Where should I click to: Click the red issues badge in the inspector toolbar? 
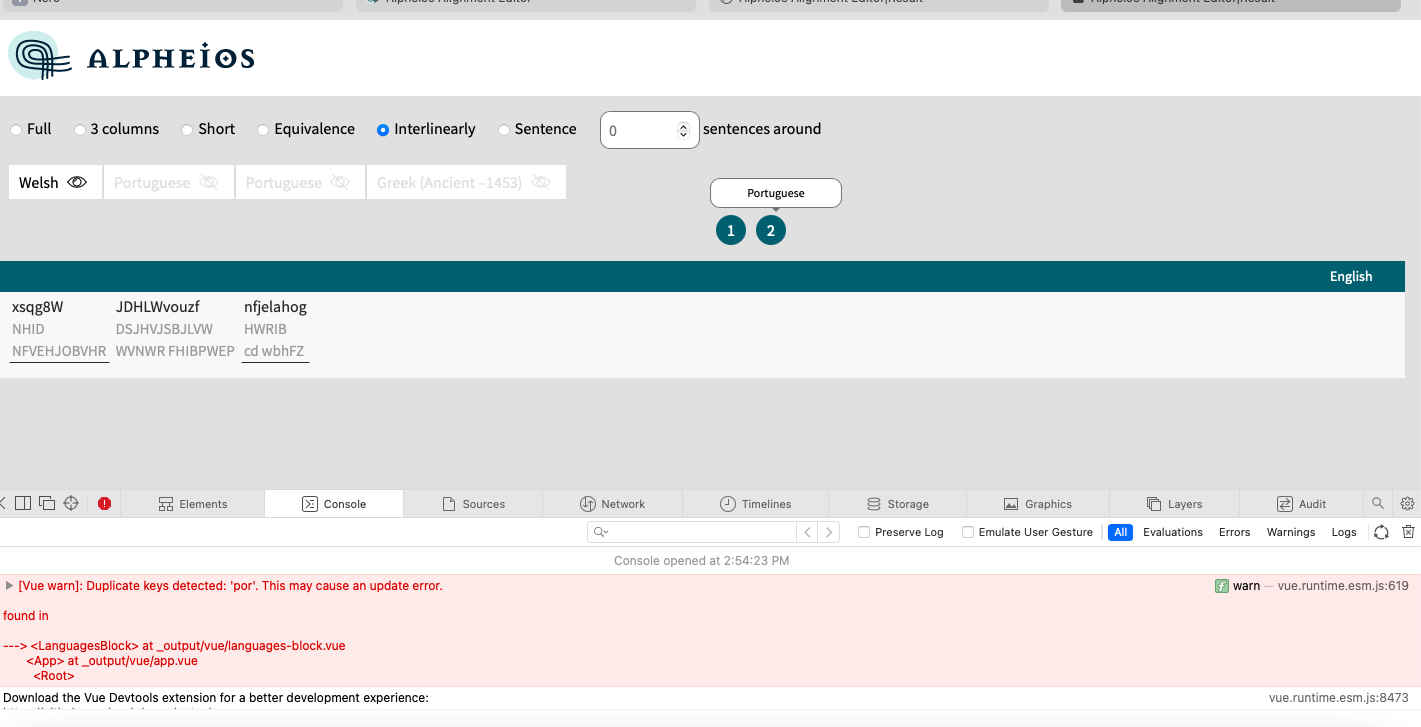tap(104, 503)
